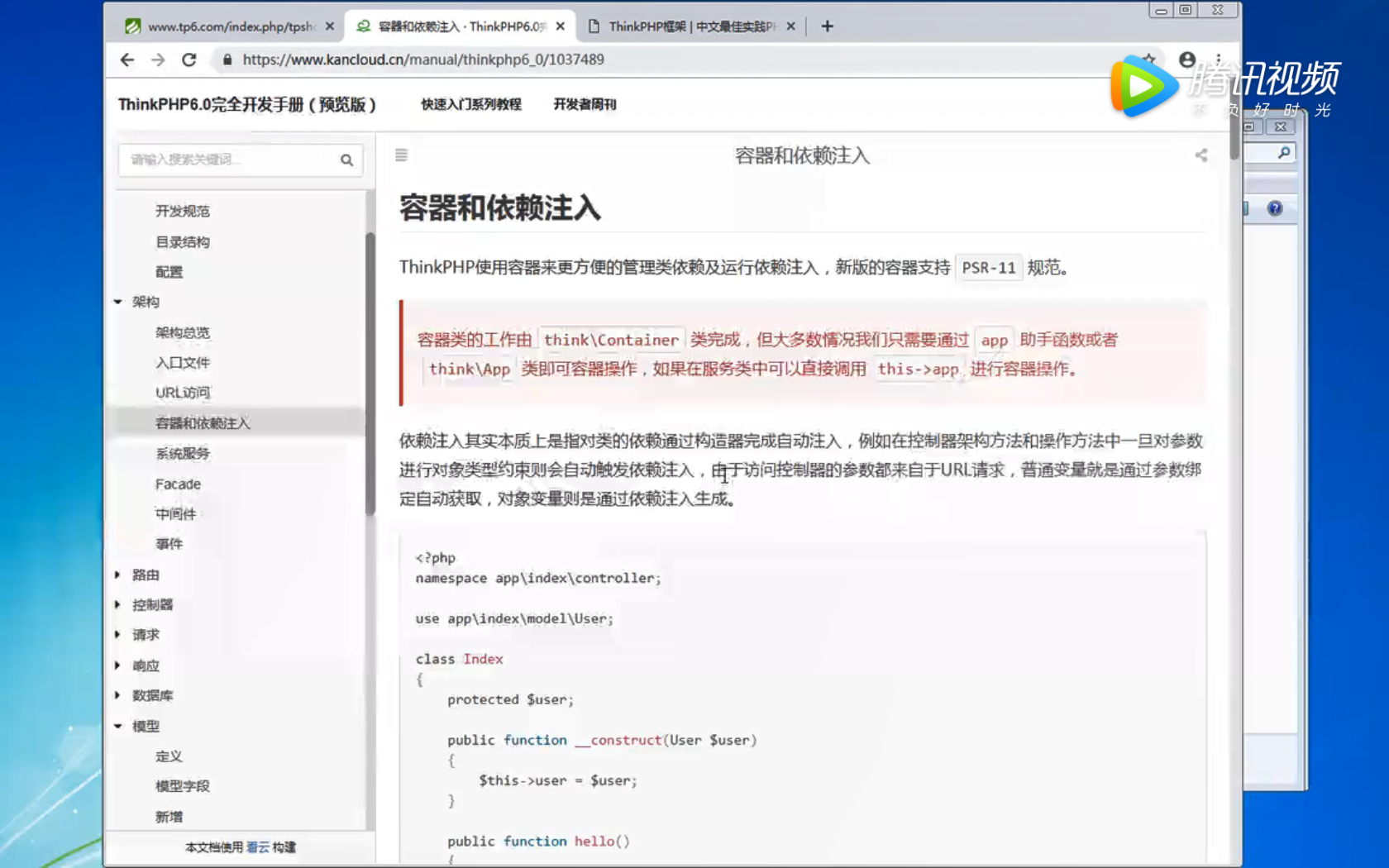The height and width of the screenshot is (868, 1389).
Task: Click ThinkPHP6.0完全开发手册 title link
Action: [x=247, y=104]
